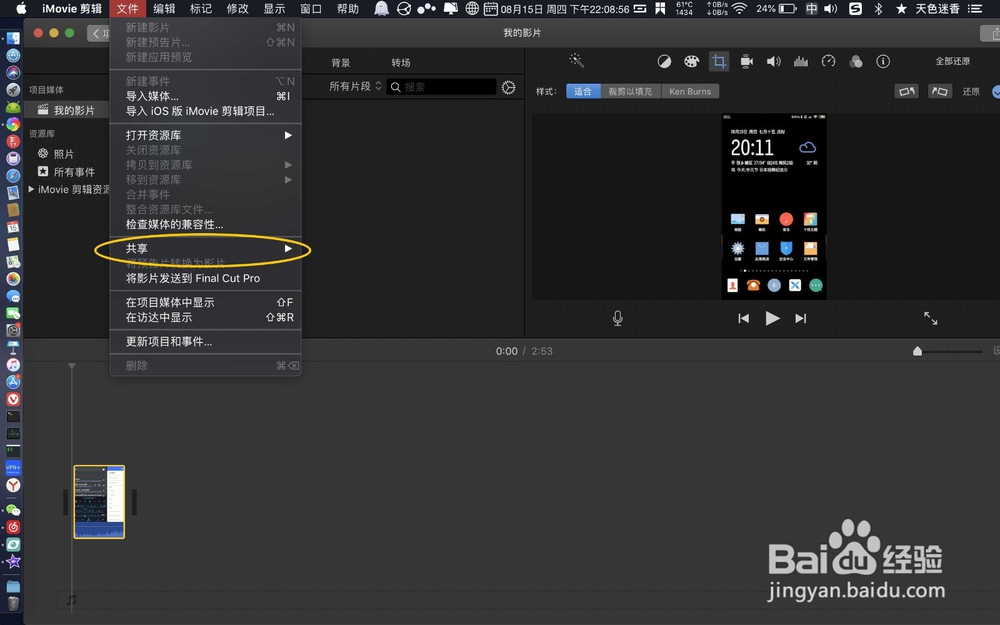
Task: Switch to the 背景 tab
Action: (x=341, y=62)
